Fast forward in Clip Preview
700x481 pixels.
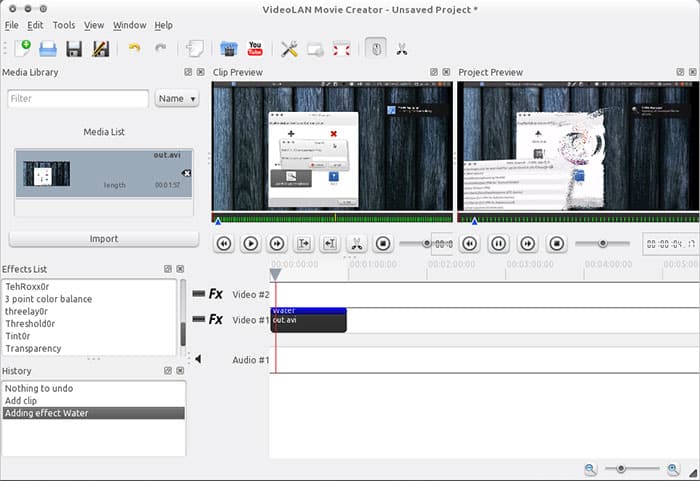(x=277, y=243)
